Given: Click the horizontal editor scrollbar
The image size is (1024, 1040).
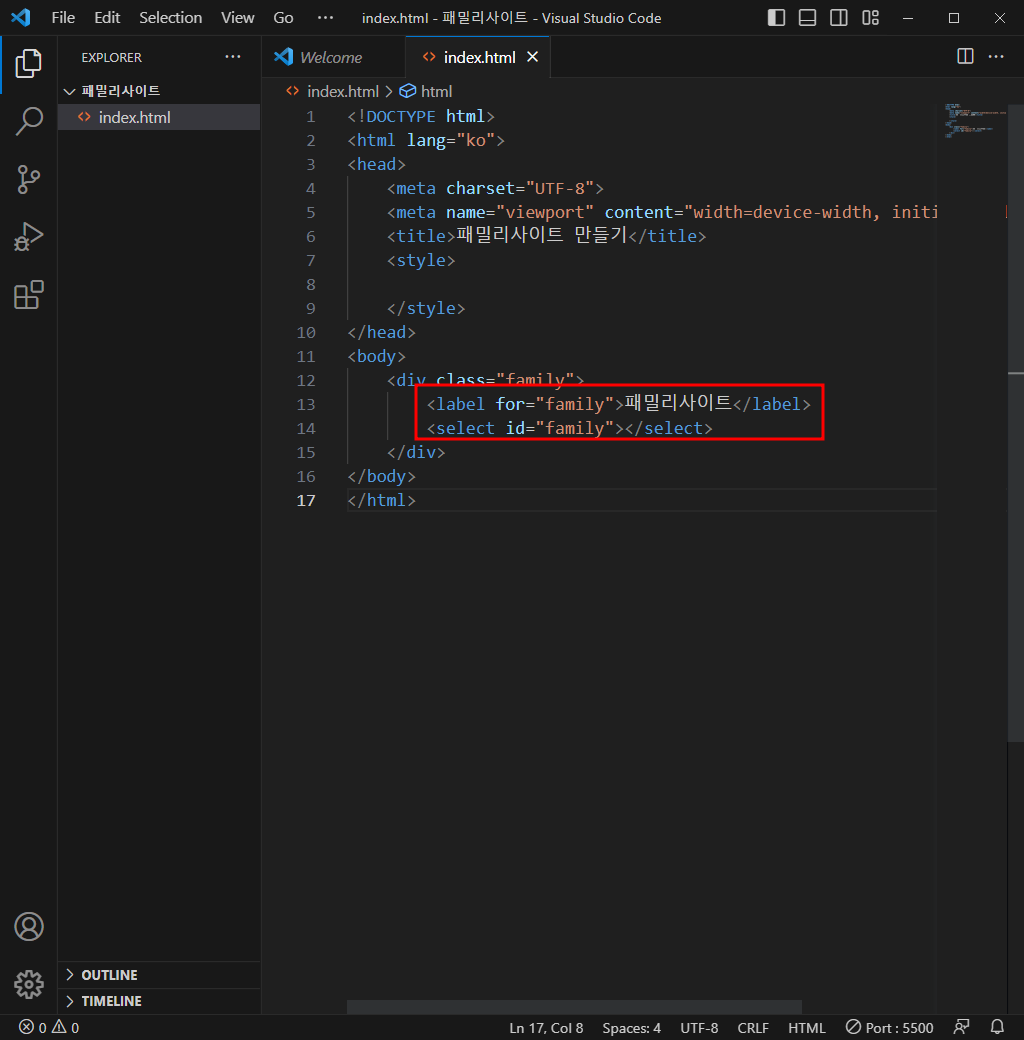Looking at the screenshot, I should click(x=574, y=1007).
